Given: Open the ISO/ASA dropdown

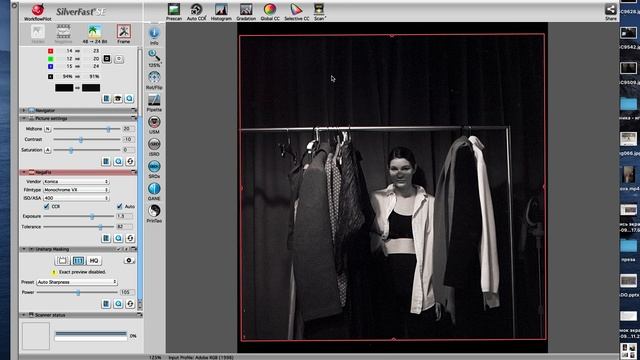Looking at the screenshot, I should tap(76, 198).
